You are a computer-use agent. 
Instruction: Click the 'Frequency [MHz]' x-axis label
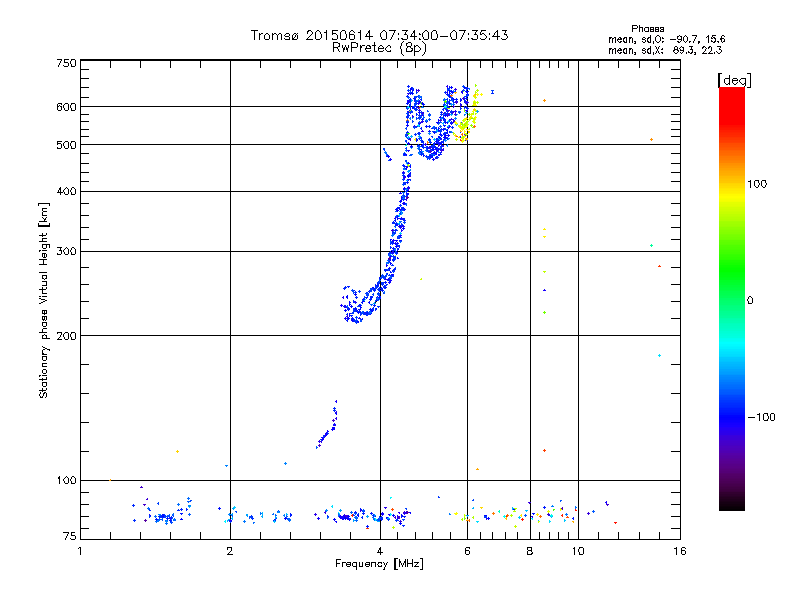coord(379,564)
